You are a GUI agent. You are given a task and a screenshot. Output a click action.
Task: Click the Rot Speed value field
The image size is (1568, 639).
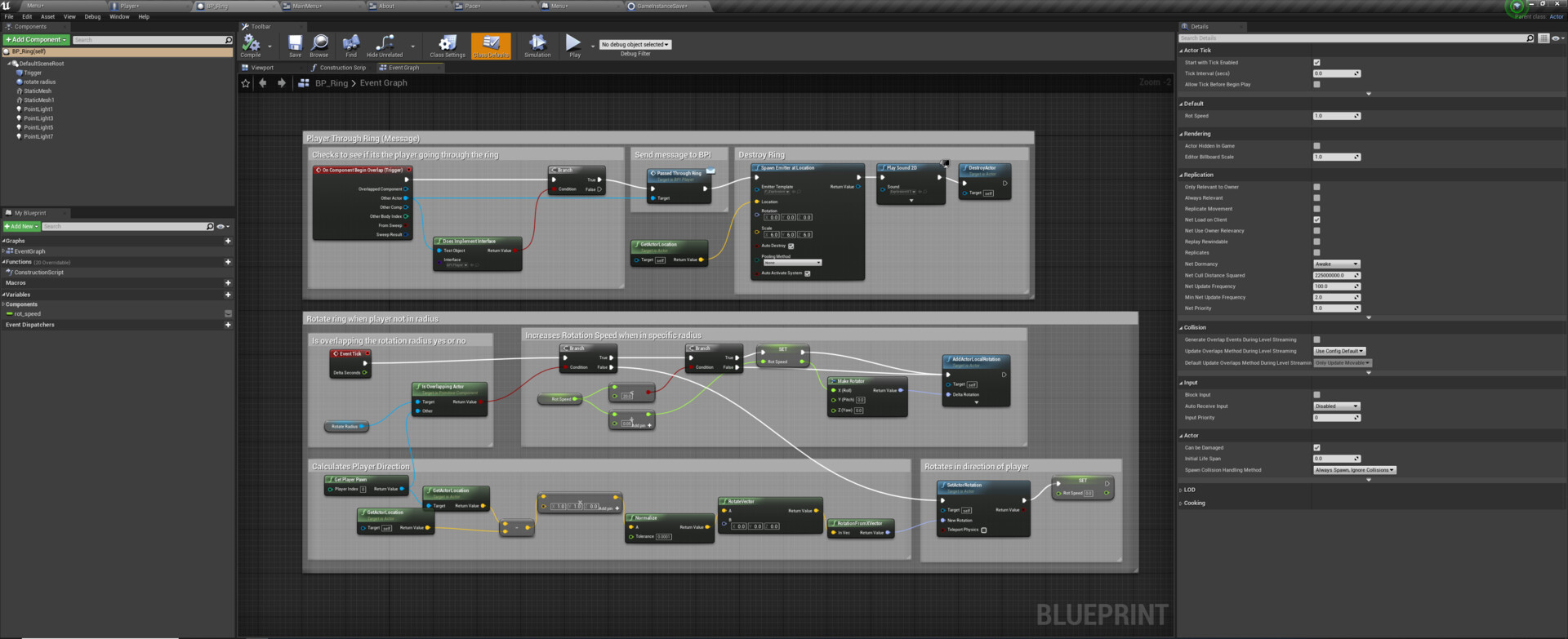pyautogui.click(x=1336, y=116)
